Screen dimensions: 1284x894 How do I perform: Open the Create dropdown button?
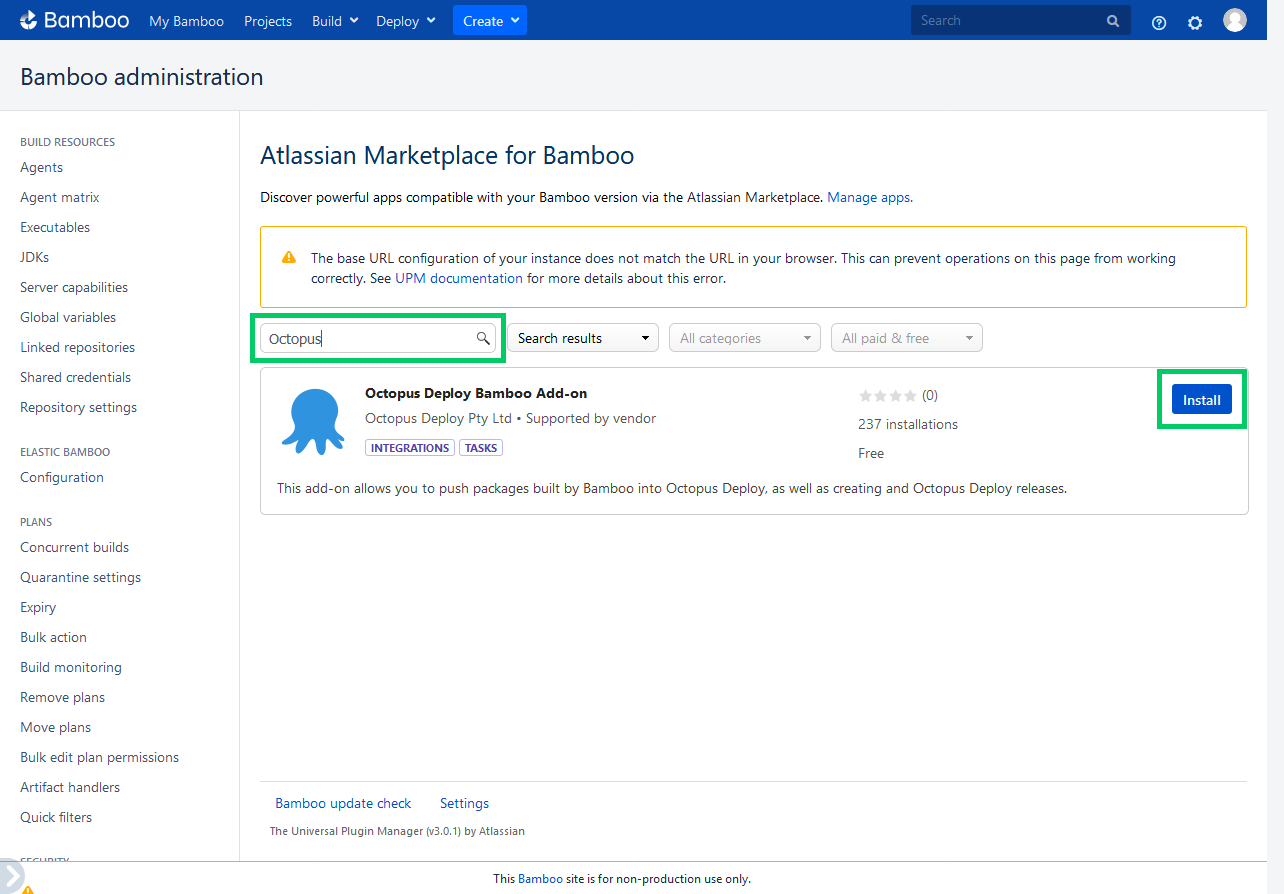tap(490, 20)
